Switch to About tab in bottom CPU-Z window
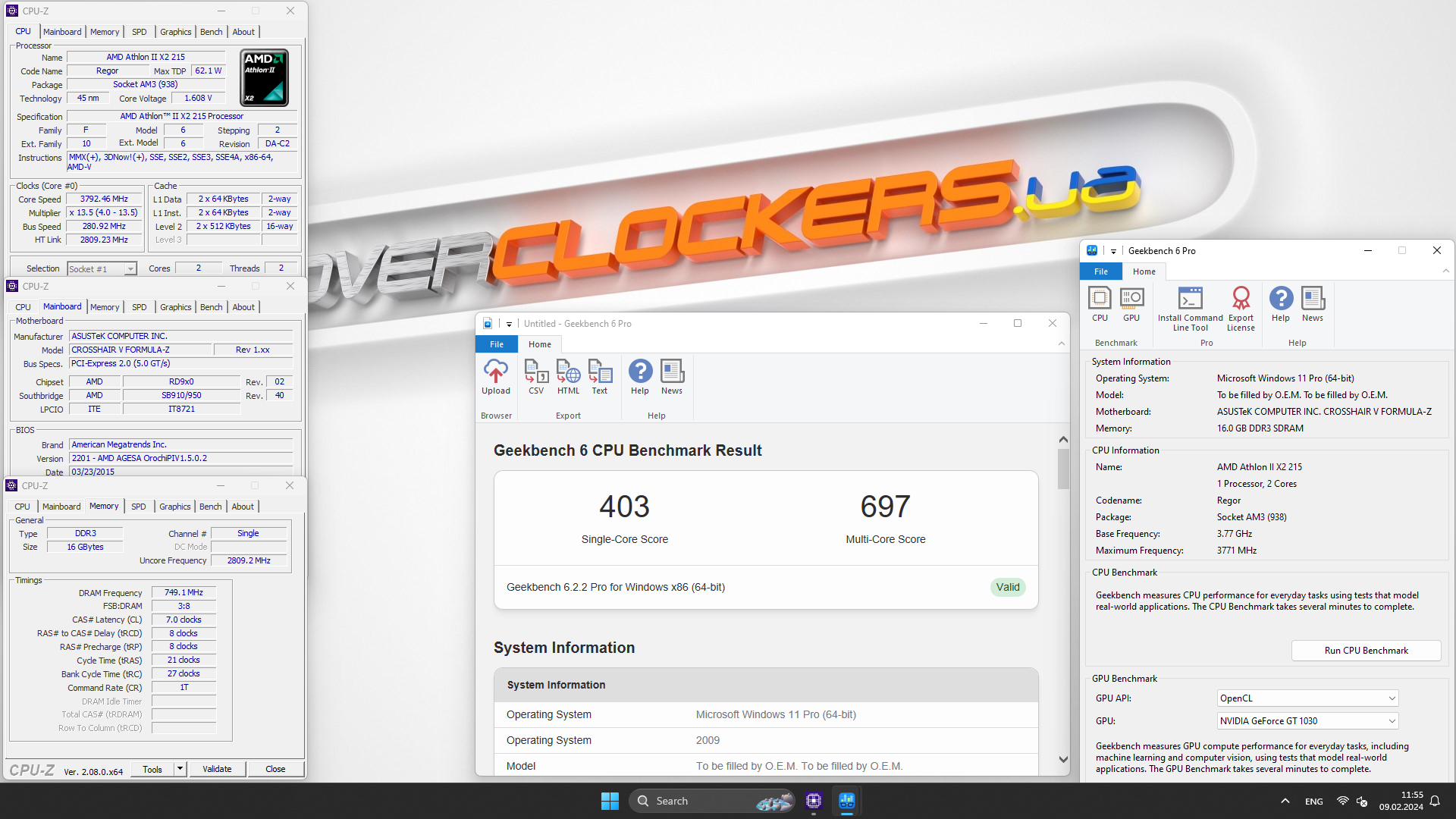This screenshot has width=1456, height=819. coord(243,507)
